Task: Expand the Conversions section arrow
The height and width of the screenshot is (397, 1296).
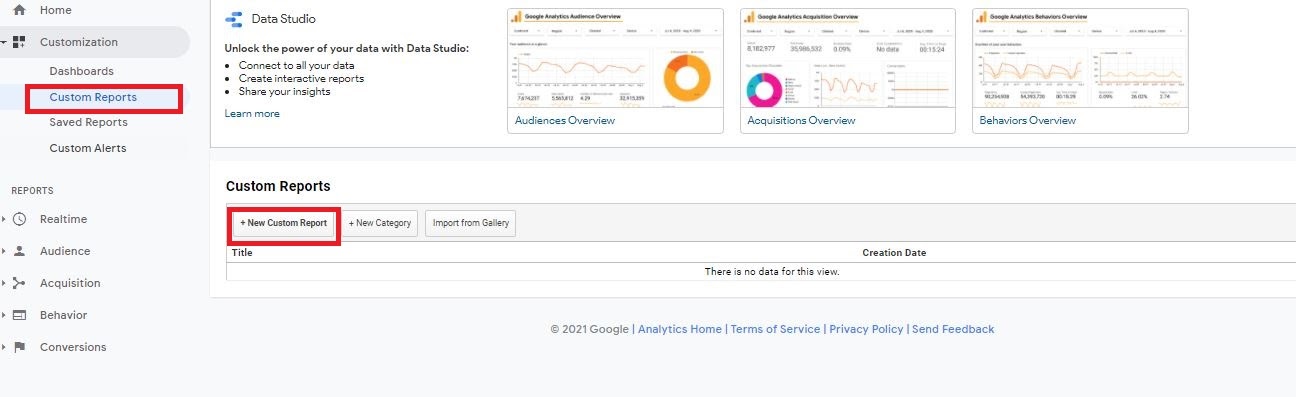Action: (x=4, y=347)
